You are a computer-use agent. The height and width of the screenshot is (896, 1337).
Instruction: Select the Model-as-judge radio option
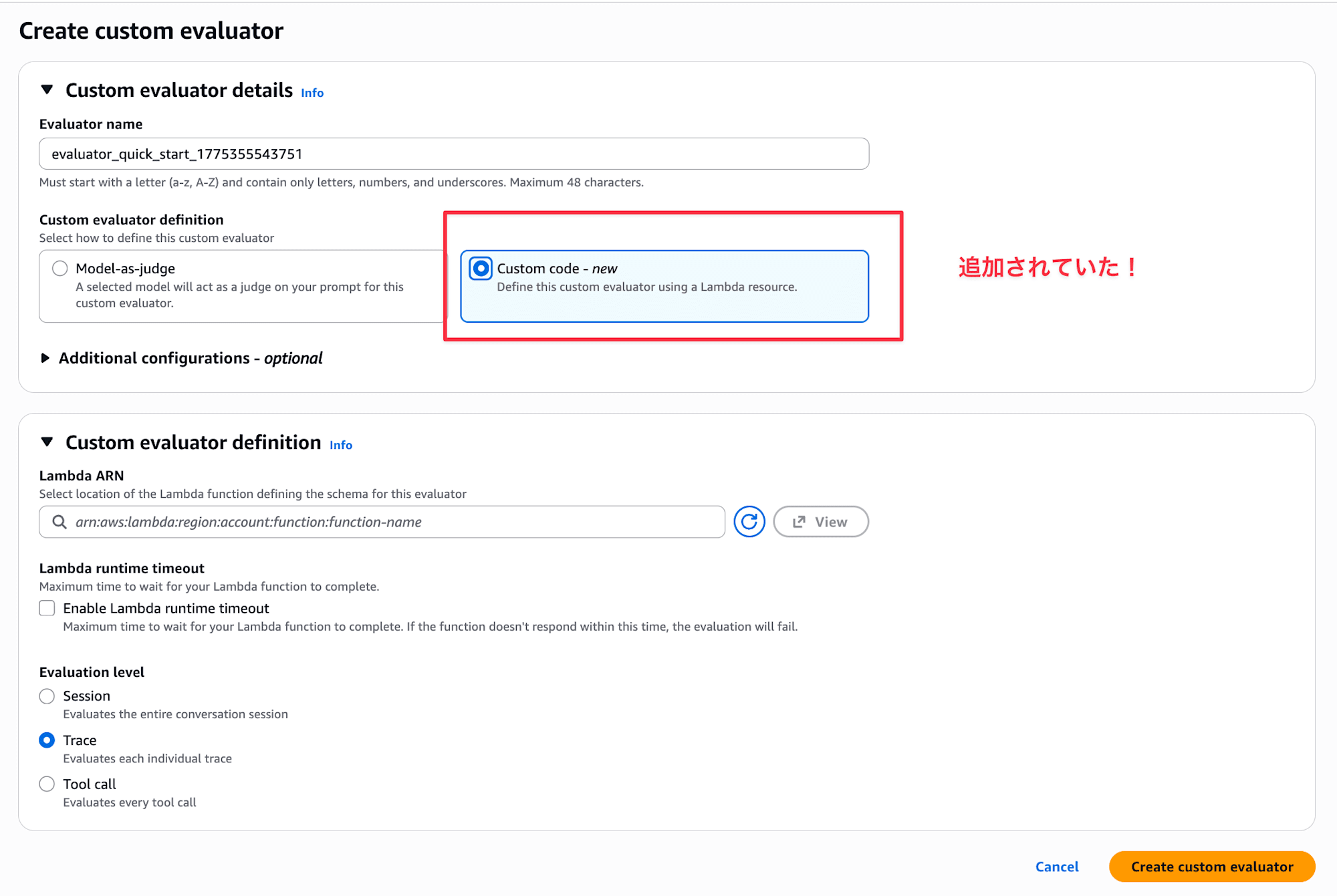(60, 269)
